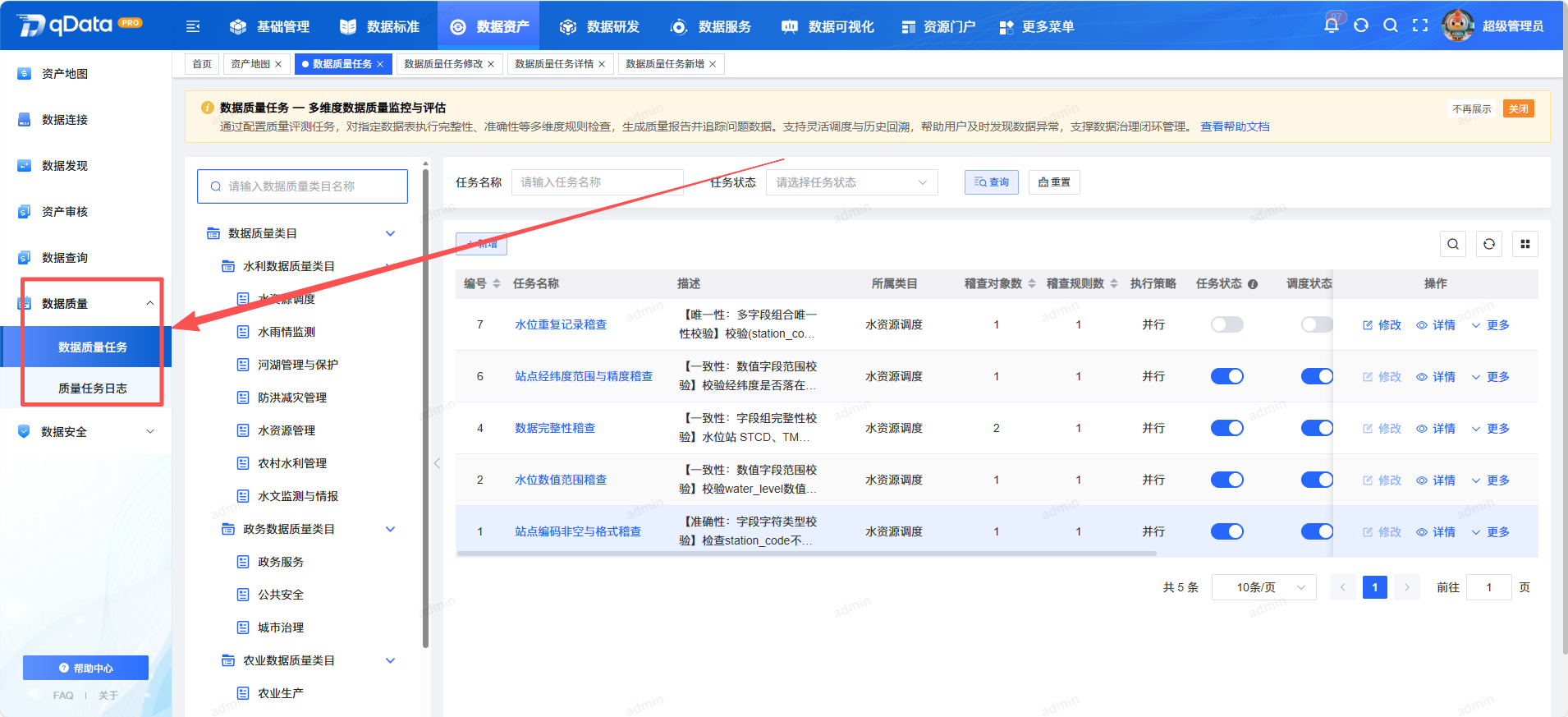Open the 更多菜单 top menu
Viewport: 1568px width, 717px height.
click(x=1037, y=26)
